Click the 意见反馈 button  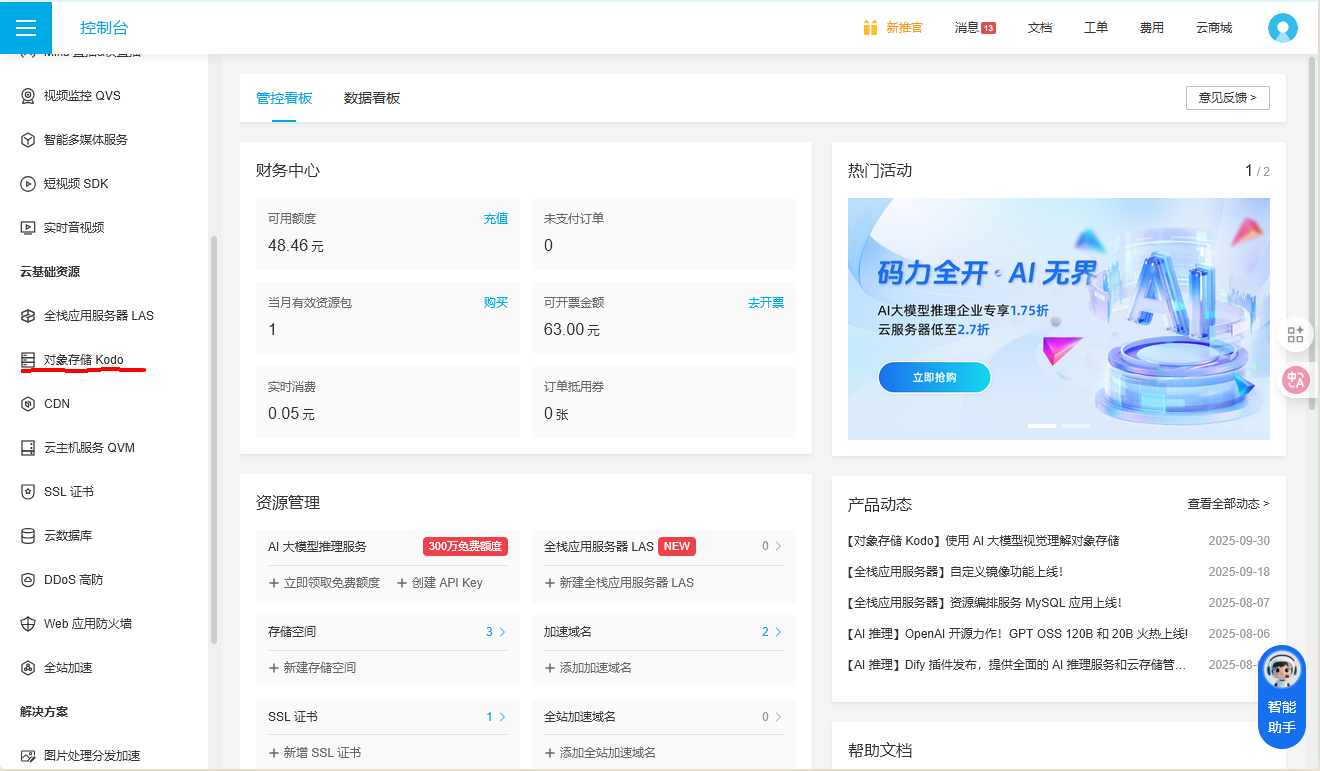tap(1227, 98)
